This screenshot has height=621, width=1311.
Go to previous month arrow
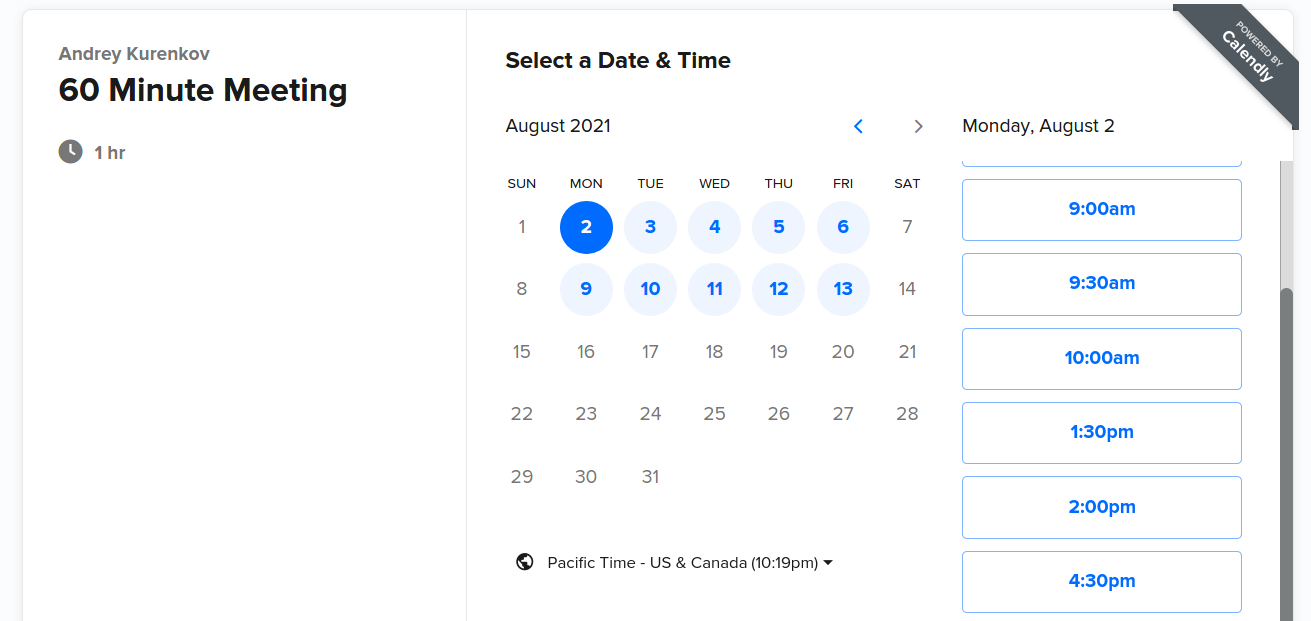tap(858, 126)
